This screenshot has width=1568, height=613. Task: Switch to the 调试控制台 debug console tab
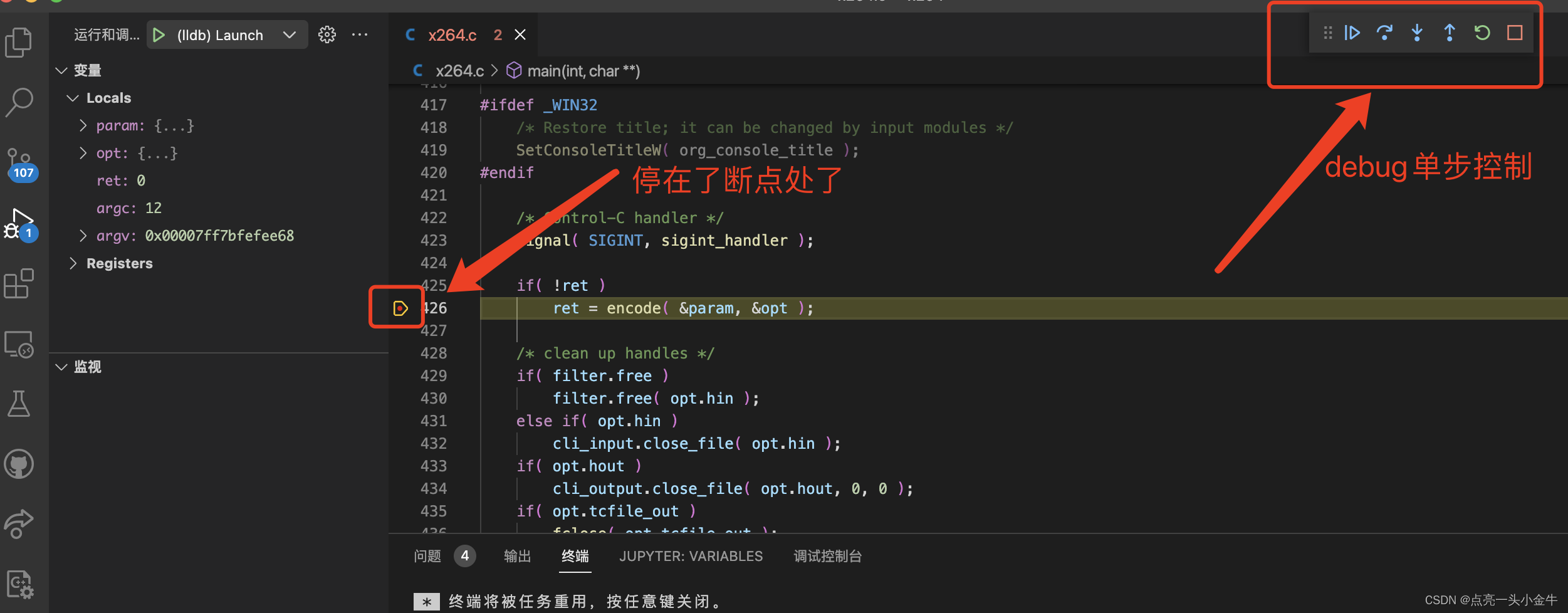pos(828,556)
